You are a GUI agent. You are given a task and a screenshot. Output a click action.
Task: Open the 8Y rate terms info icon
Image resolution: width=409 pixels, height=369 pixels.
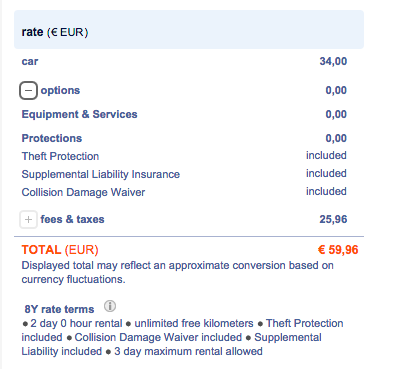(x=110, y=306)
